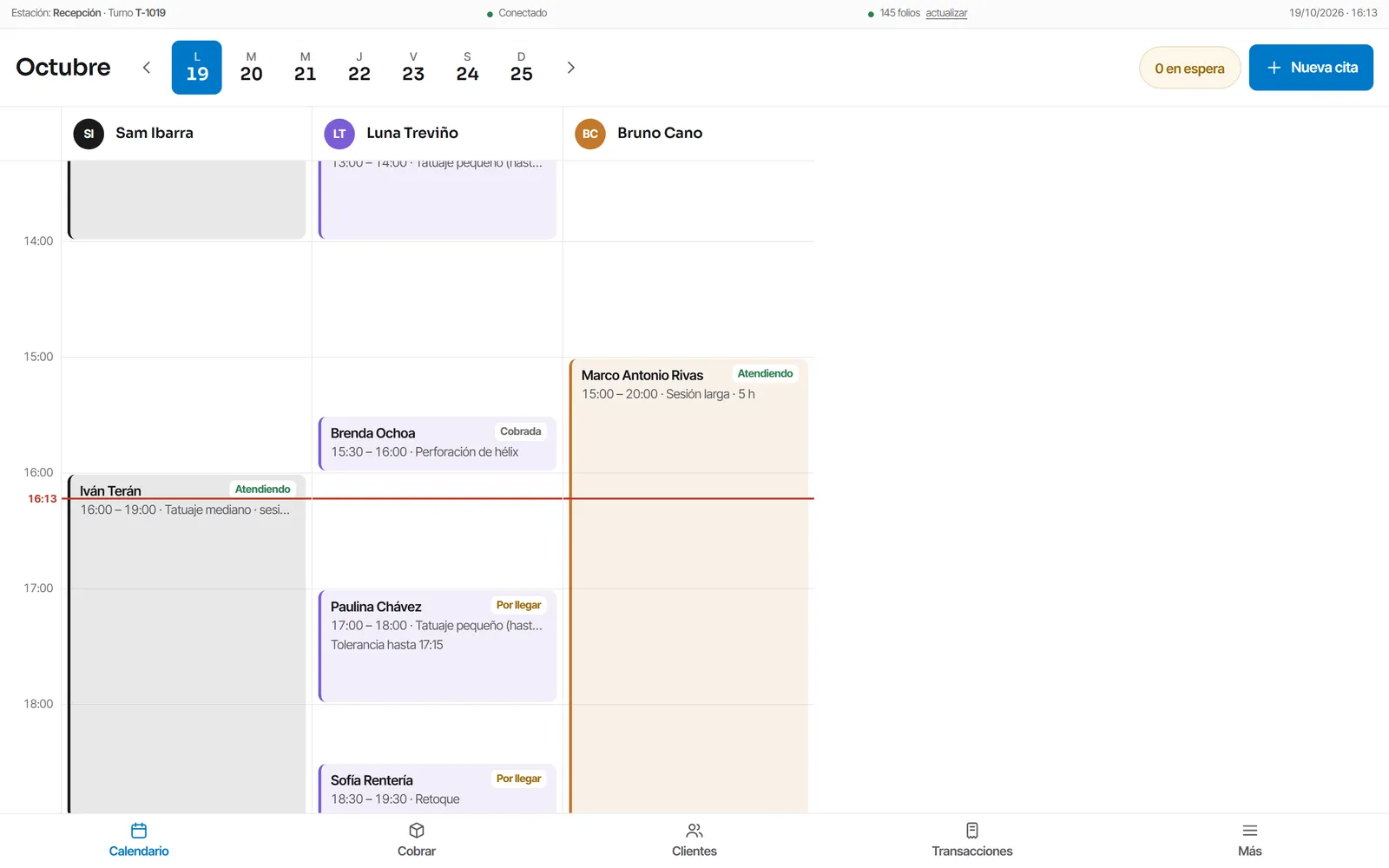Click Bruno Cano's BC avatar
Image resolution: width=1389 pixels, height=868 pixels.
pos(590,134)
